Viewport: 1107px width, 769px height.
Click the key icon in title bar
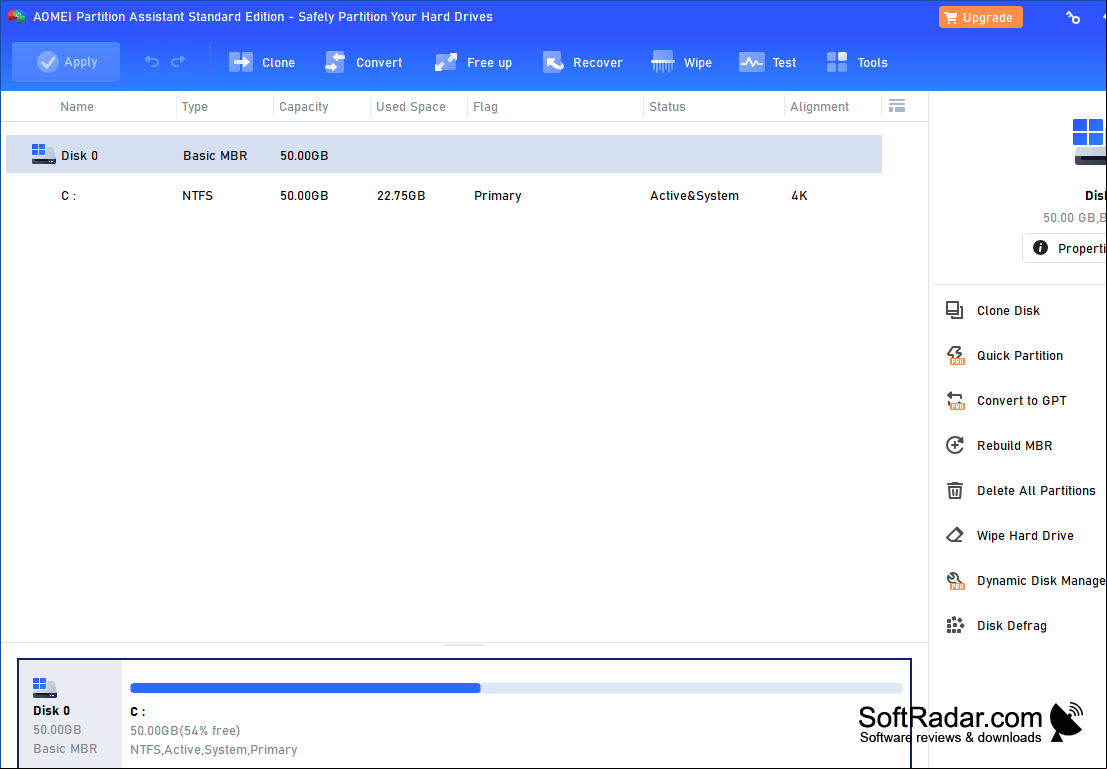[1073, 18]
